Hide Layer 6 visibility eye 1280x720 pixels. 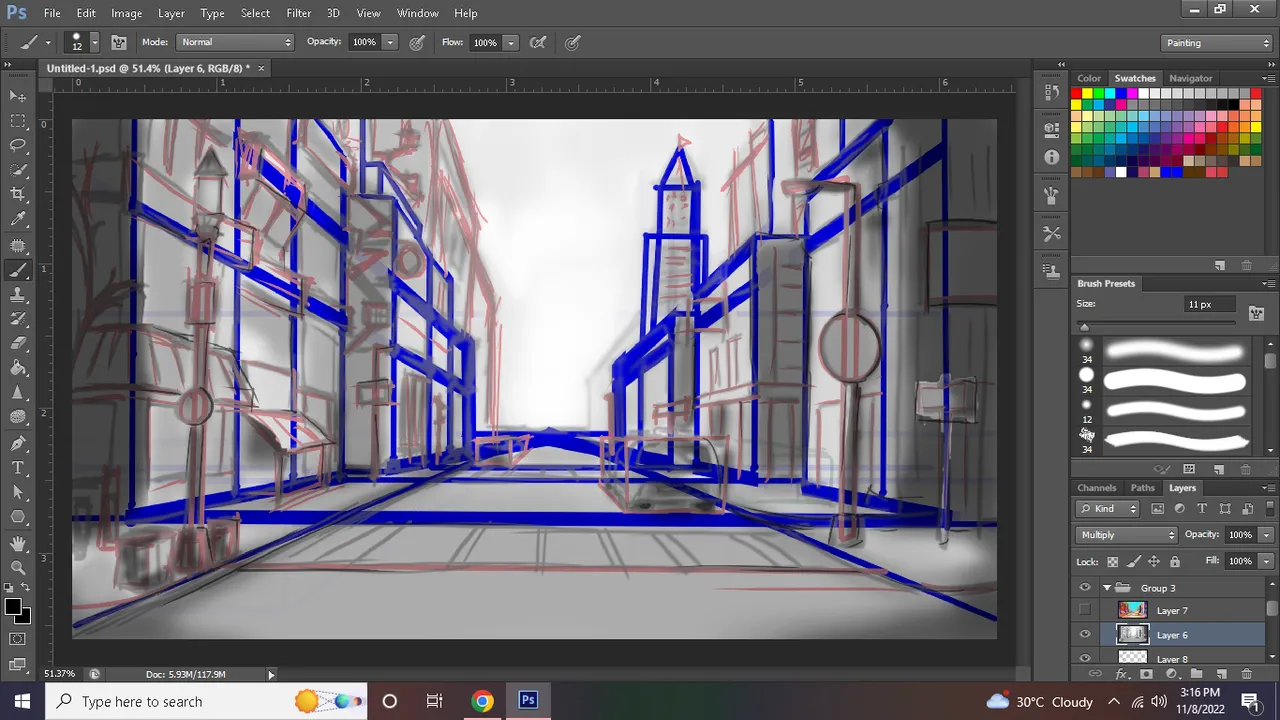point(1085,635)
